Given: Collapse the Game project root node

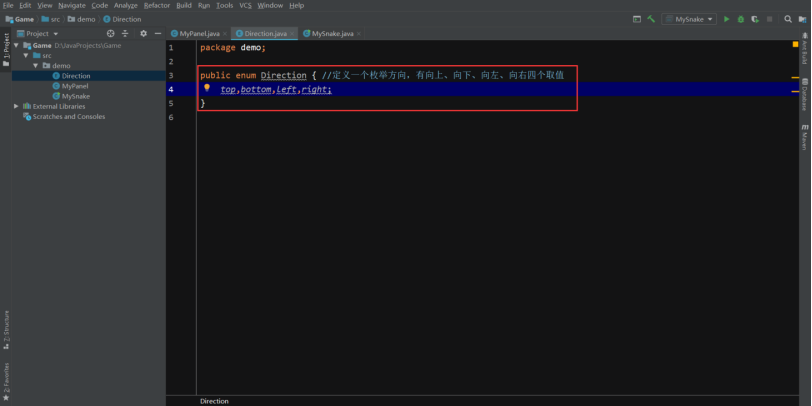Looking at the screenshot, I should coord(17,46).
